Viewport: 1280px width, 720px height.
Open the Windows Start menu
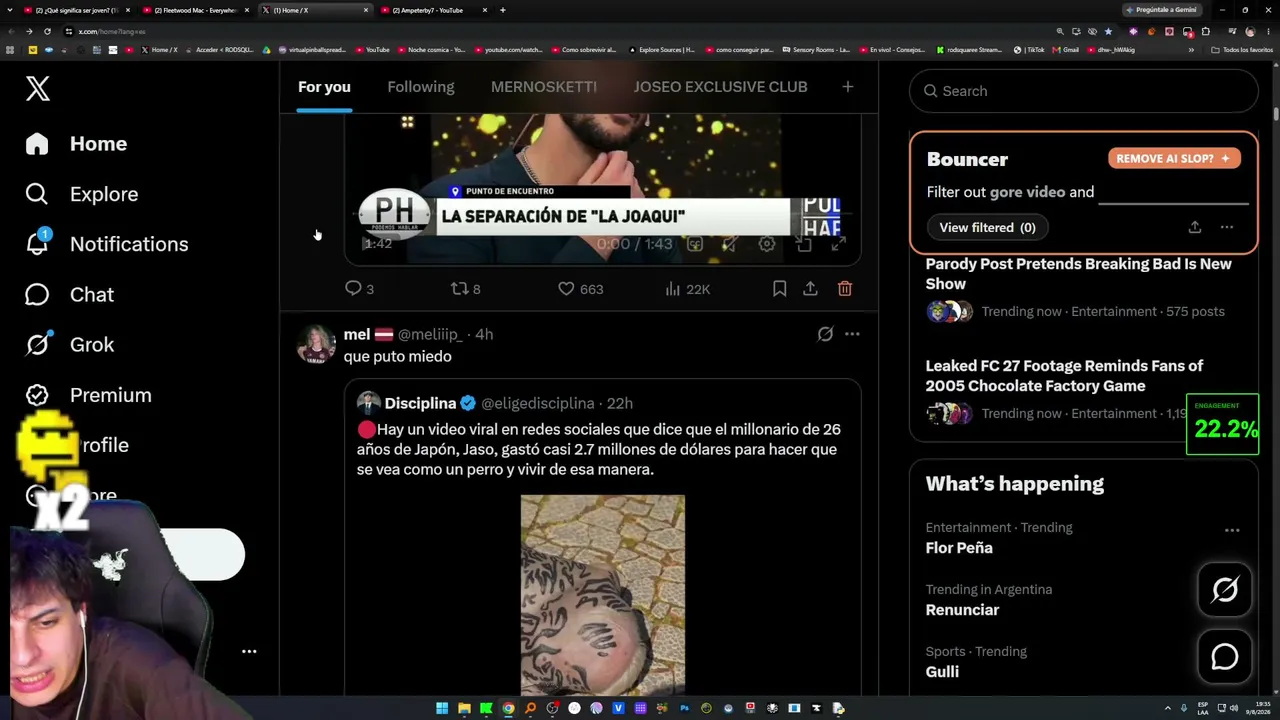click(x=442, y=709)
